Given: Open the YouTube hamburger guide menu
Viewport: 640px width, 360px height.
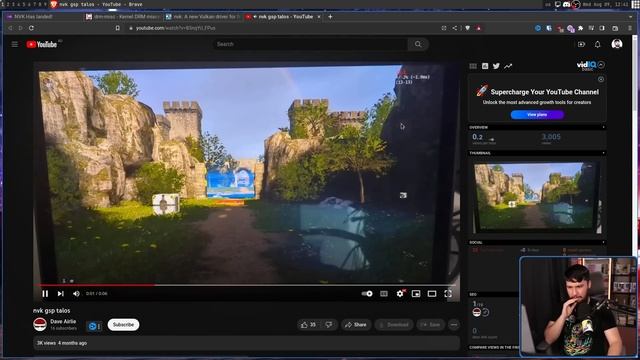Looking at the screenshot, I should point(15,44).
